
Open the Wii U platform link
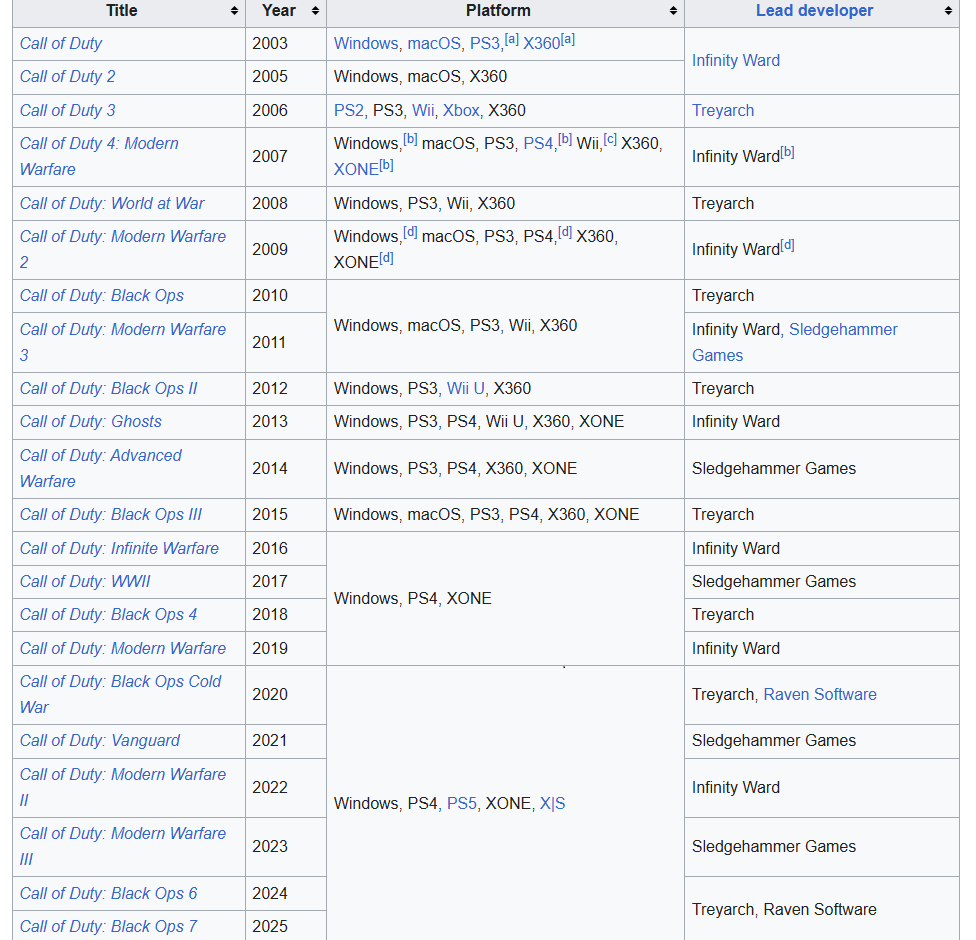466,388
